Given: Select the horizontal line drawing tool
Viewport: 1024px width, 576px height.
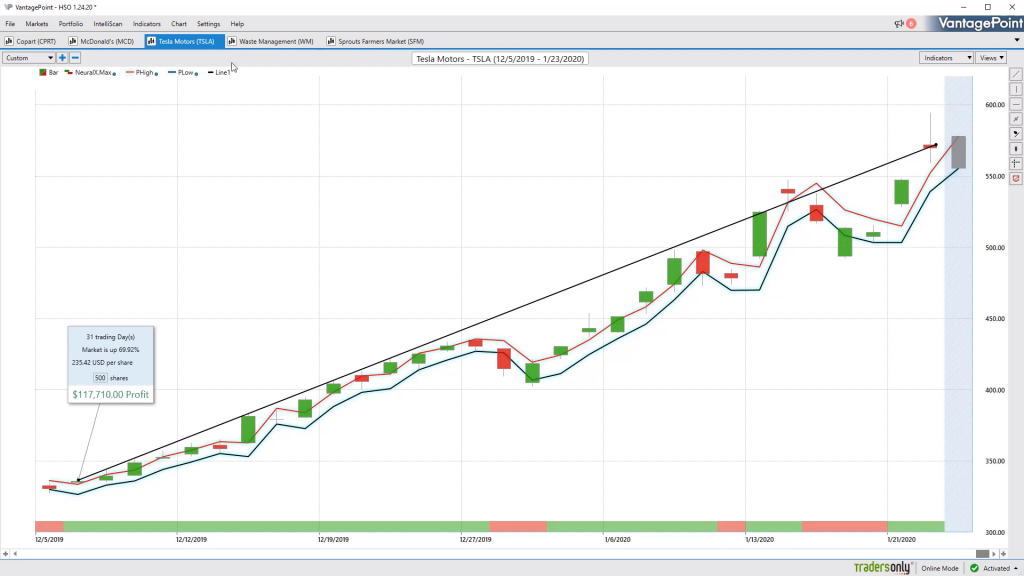Looking at the screenshot, I should point(1016,104).
